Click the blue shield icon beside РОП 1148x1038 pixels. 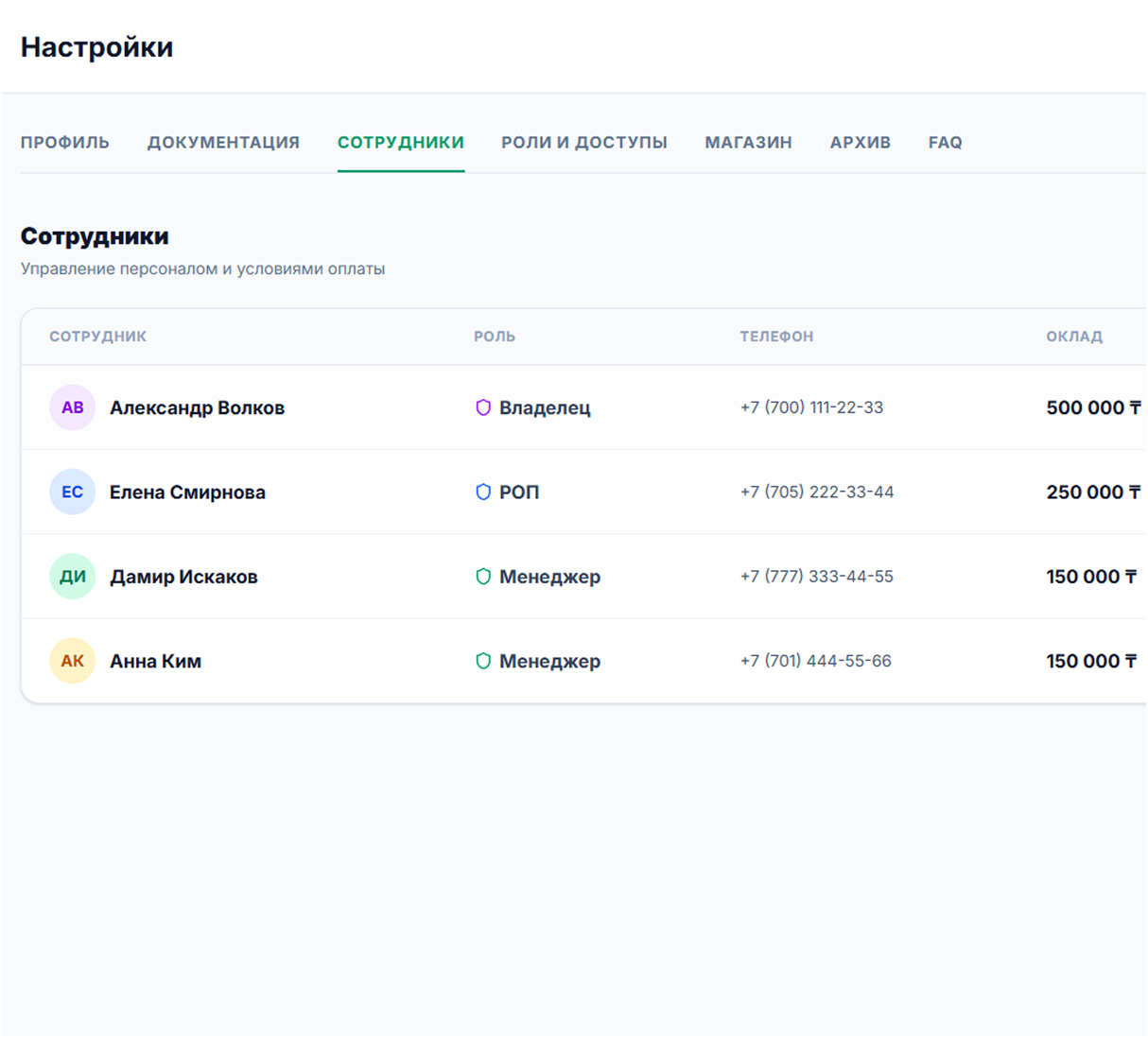tap(483, 492)
